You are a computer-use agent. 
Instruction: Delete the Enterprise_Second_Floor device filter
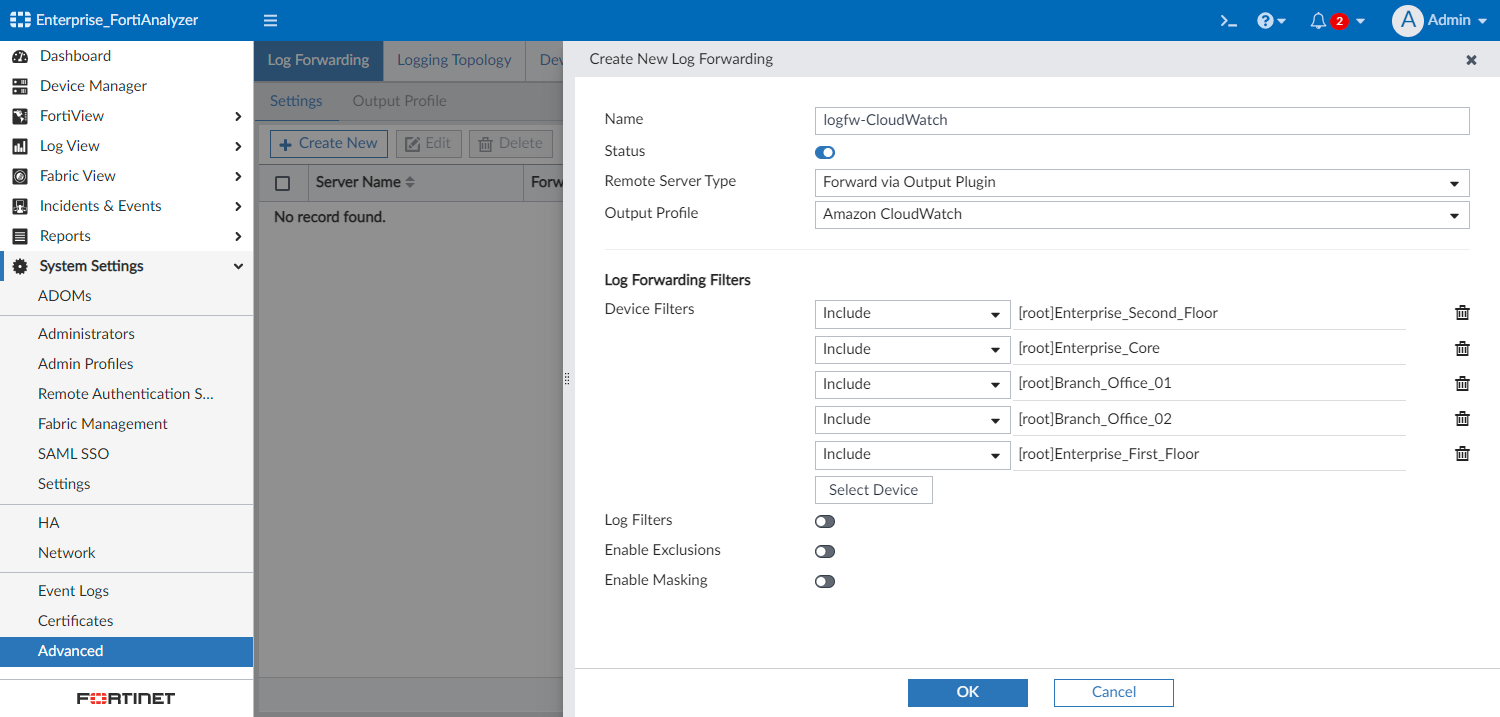coord(1462,313)
